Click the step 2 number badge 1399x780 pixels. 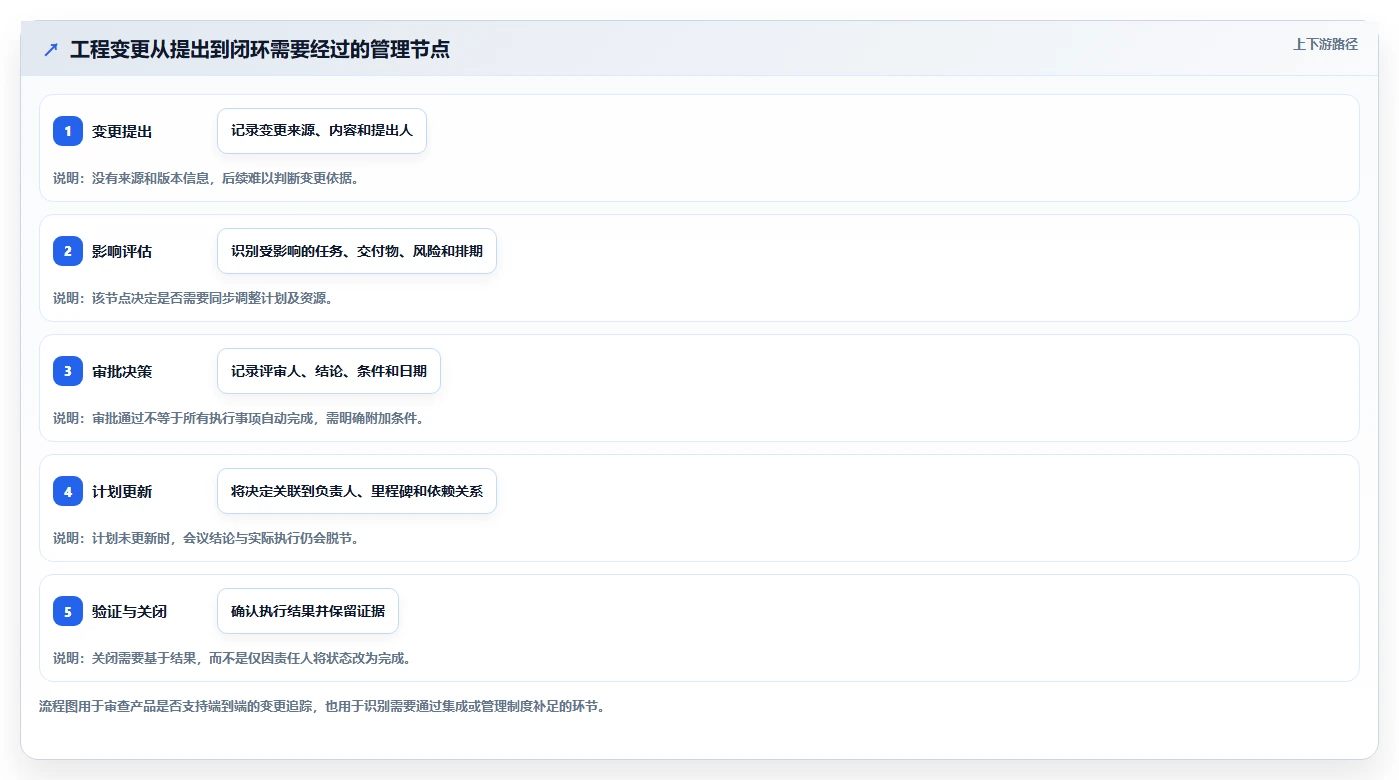tap(68, 251)
